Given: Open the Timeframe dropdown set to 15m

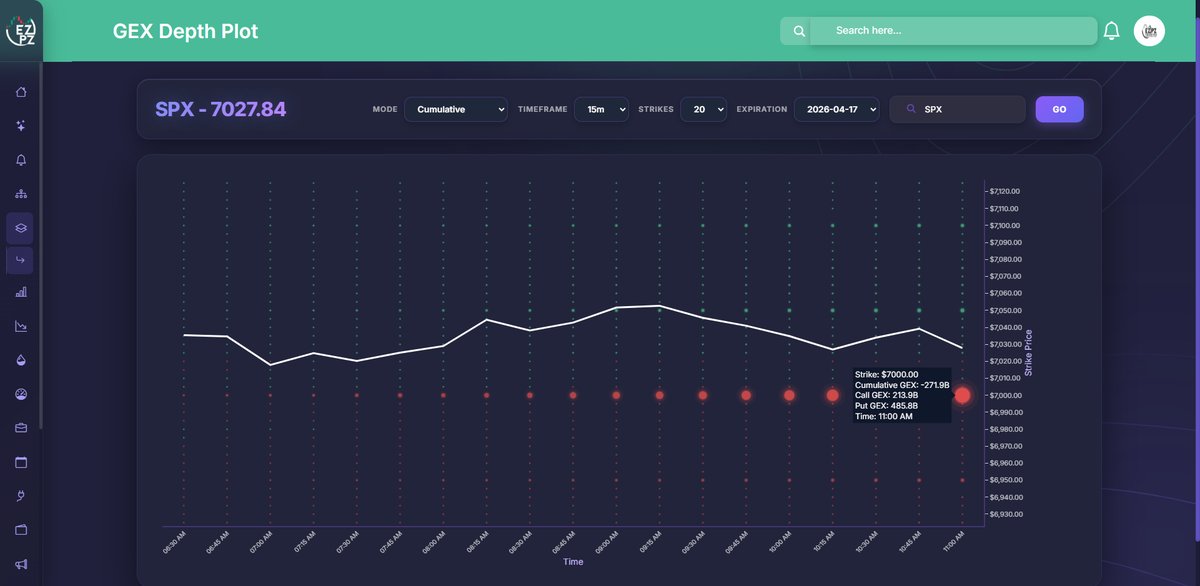Looking at the screenshot, I should (601, 109).
